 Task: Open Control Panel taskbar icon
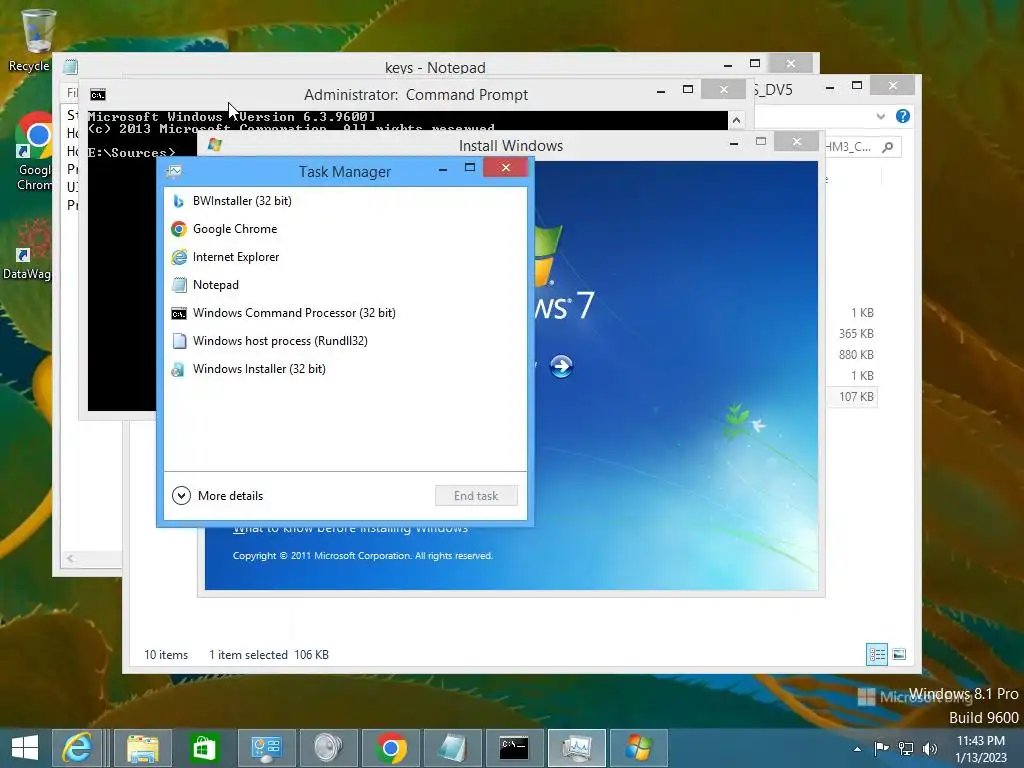coord(266,748)
